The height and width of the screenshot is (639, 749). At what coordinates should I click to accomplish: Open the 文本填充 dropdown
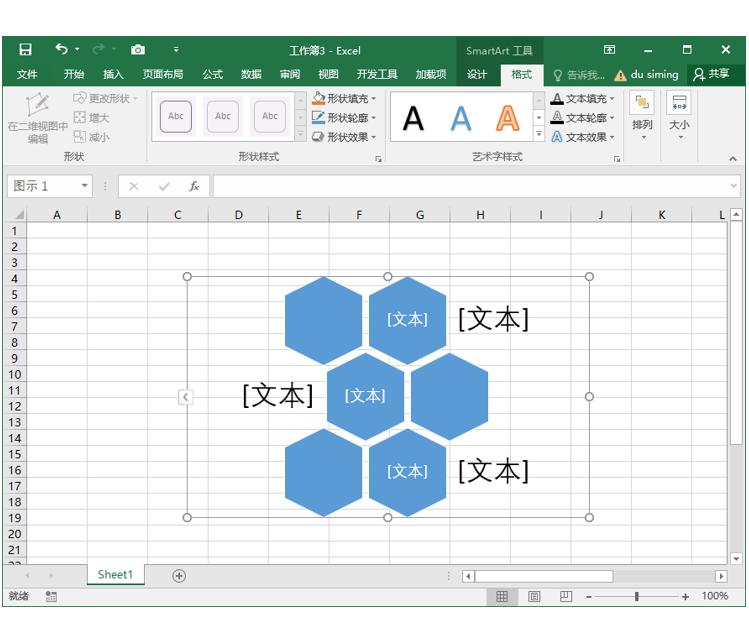582,98
